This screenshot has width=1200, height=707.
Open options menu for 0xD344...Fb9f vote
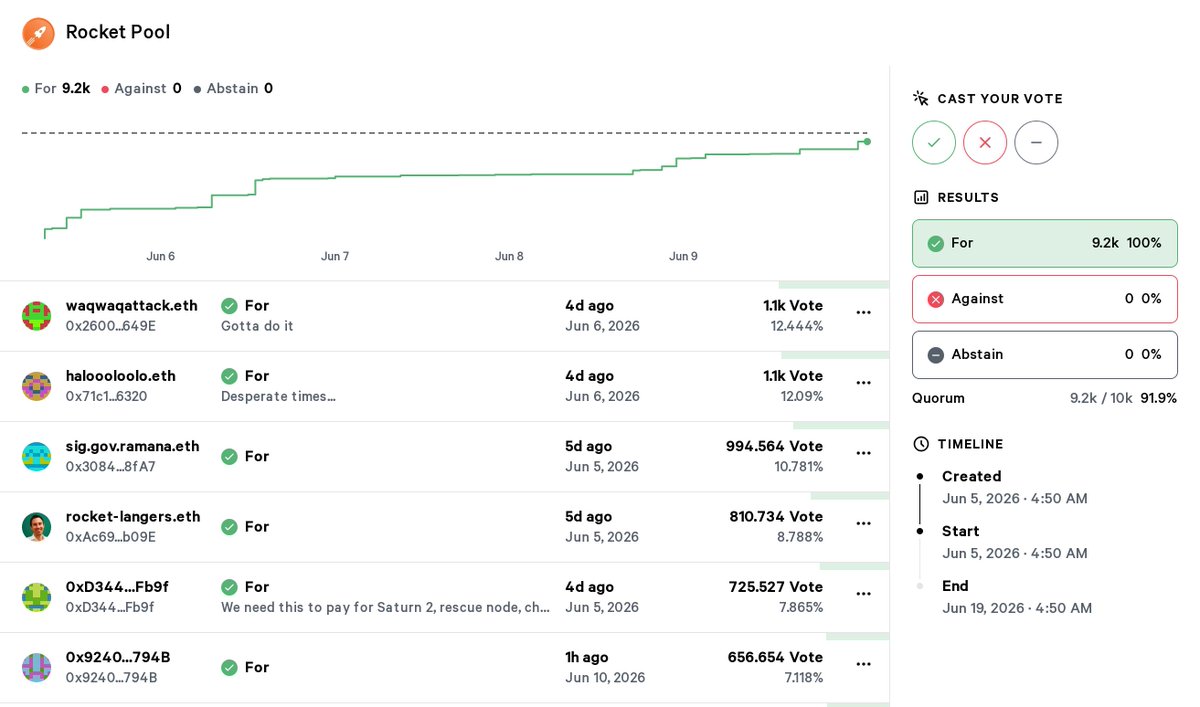pos(864,593)
